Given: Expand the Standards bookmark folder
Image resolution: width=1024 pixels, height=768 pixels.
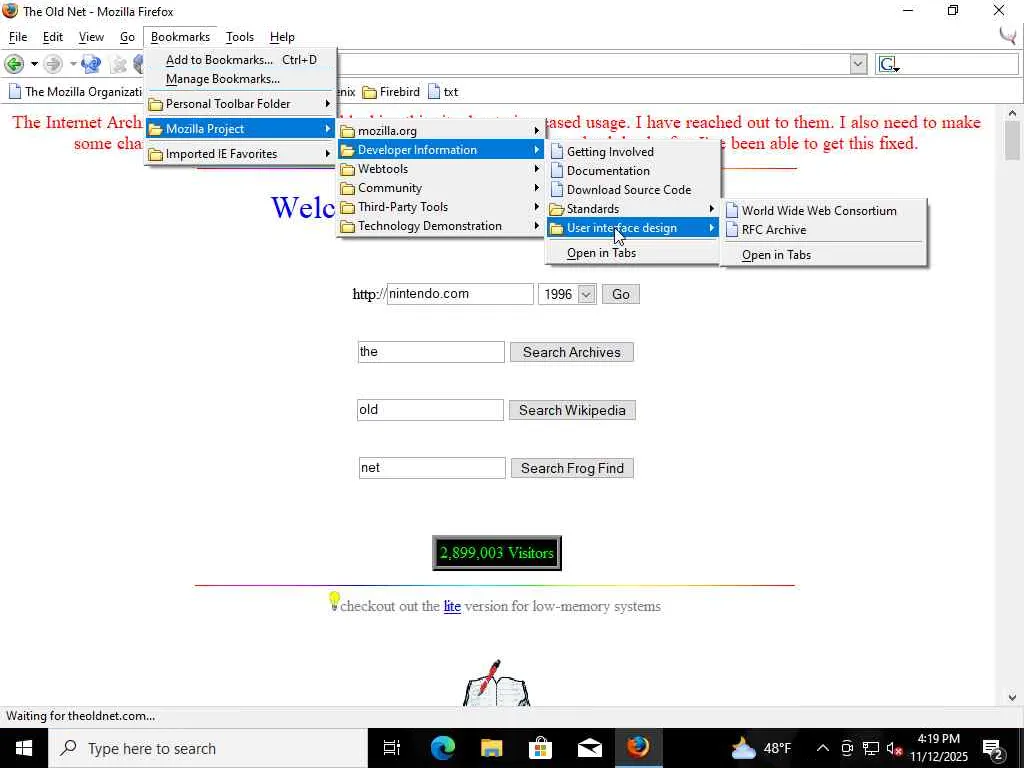Looking at the screenshot, I should point(633,208).
